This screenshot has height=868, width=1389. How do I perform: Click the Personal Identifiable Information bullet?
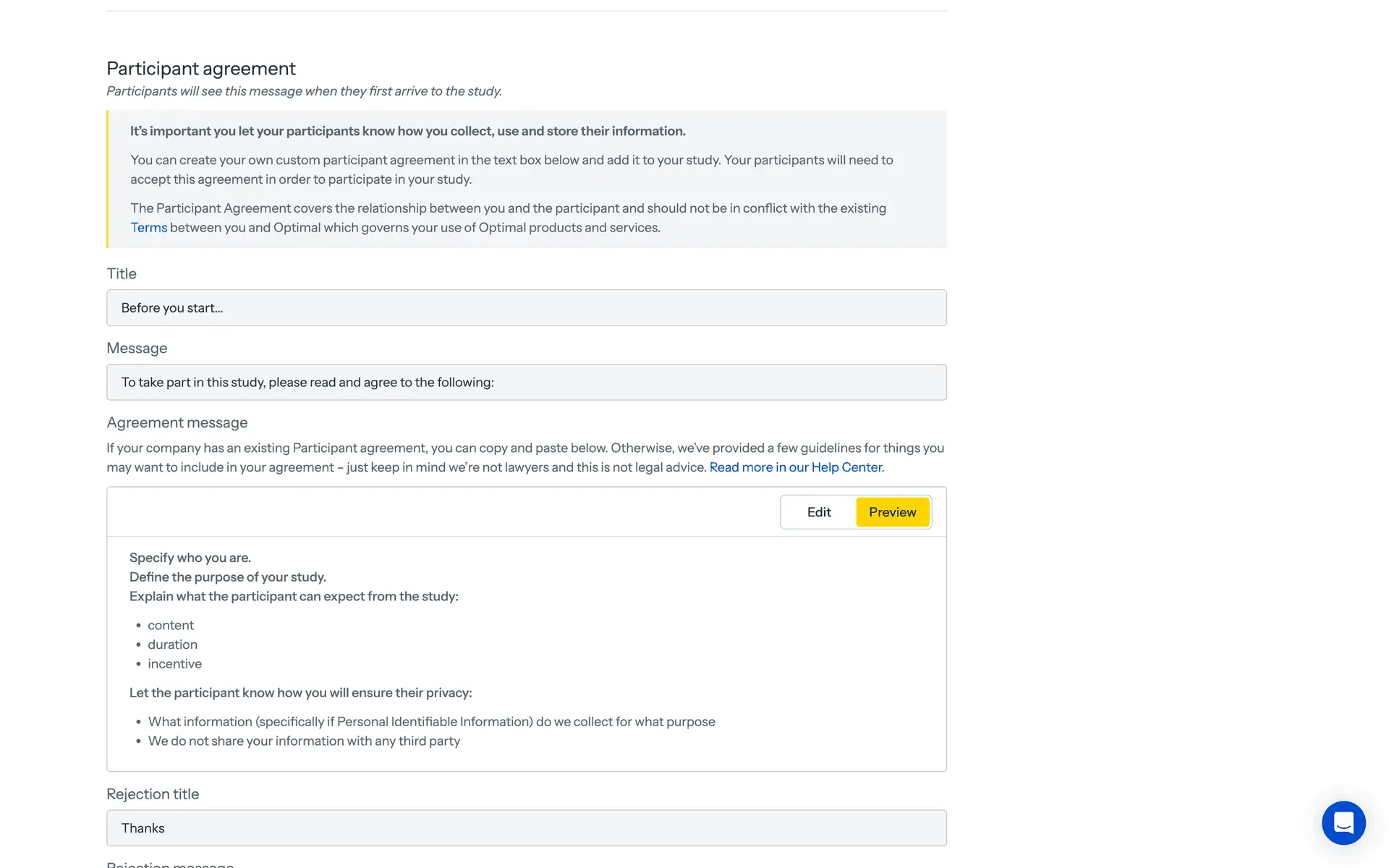431,722
